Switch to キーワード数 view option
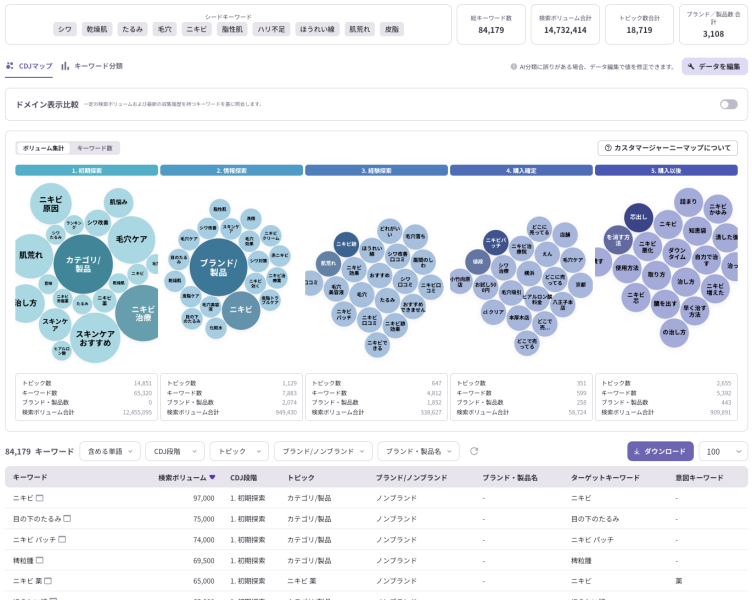This screenshot has height=600, width=752. coord(95,148)
